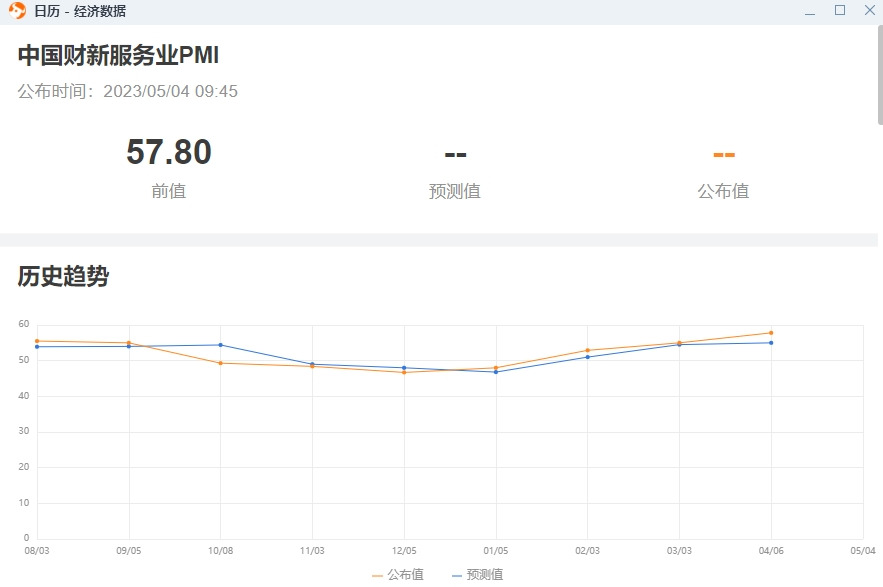Click the 04/06 date on the x-axis

point(771,550)
